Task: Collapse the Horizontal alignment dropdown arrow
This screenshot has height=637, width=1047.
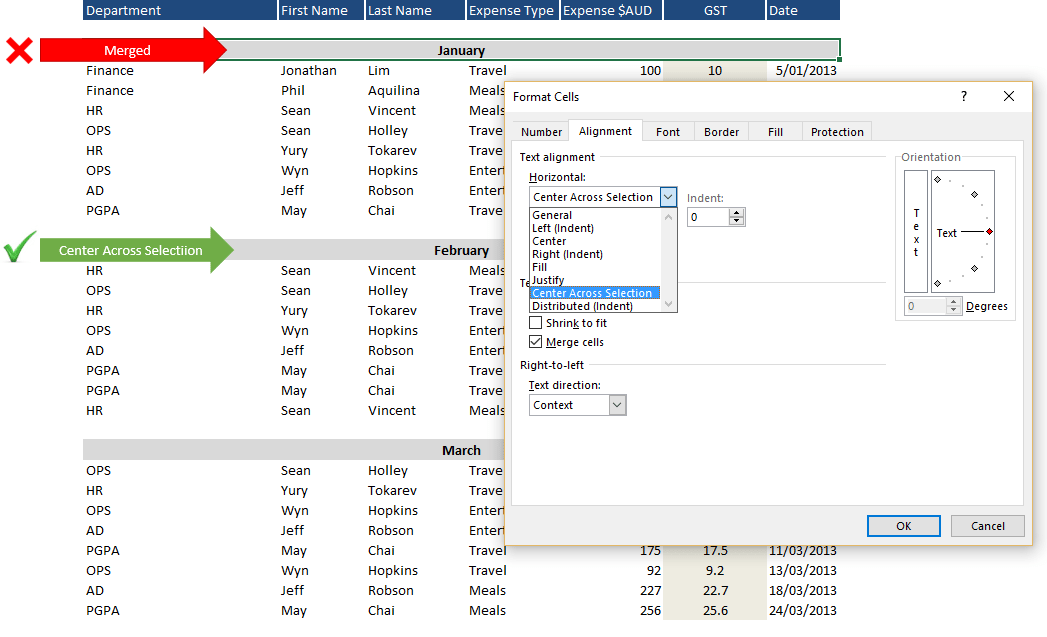Action: [x=668, y=197]
